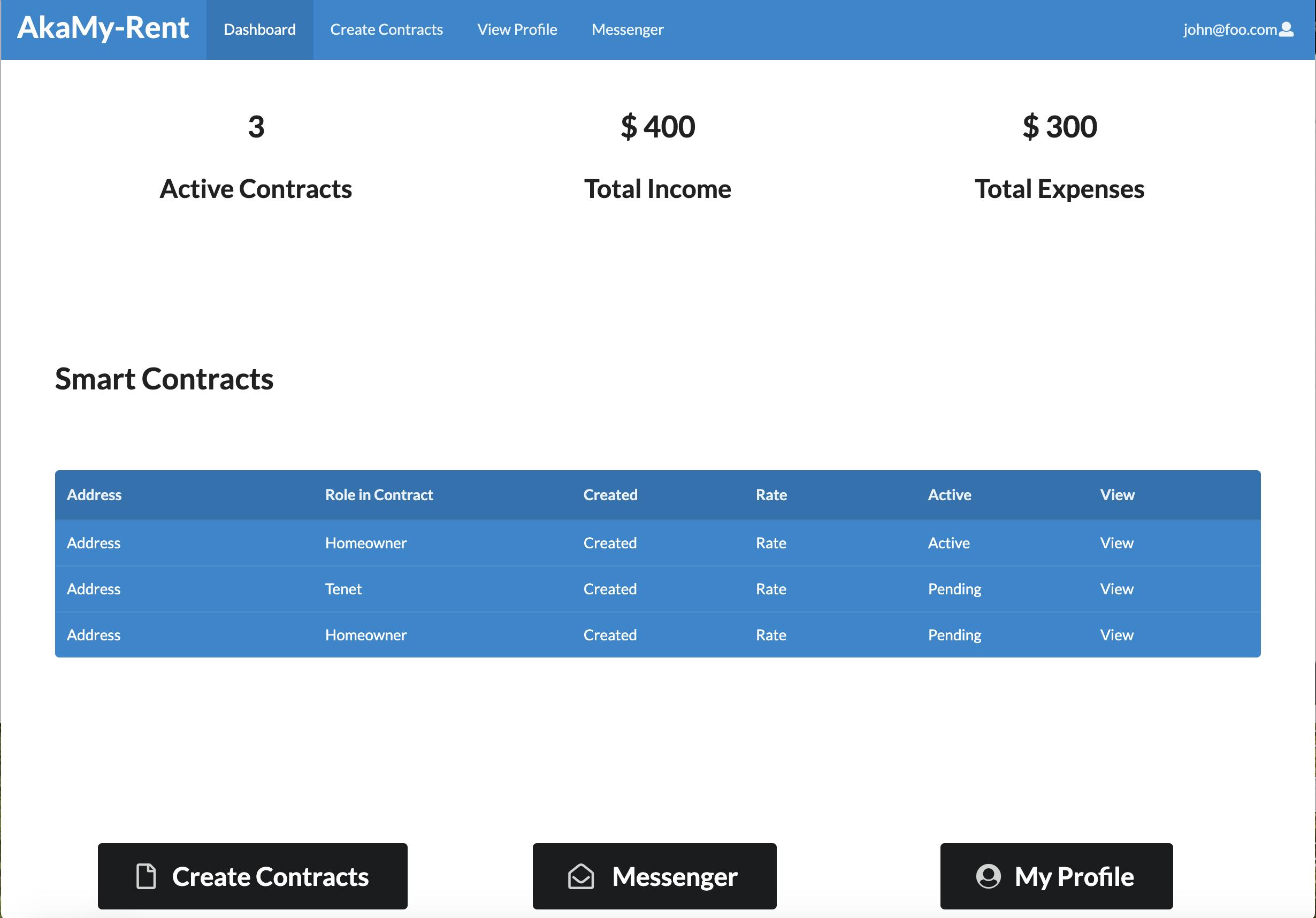This screenshot has width=1316, height=918.
Task: Click the document icon in Create Contracts button
Action: click(146, 876)
